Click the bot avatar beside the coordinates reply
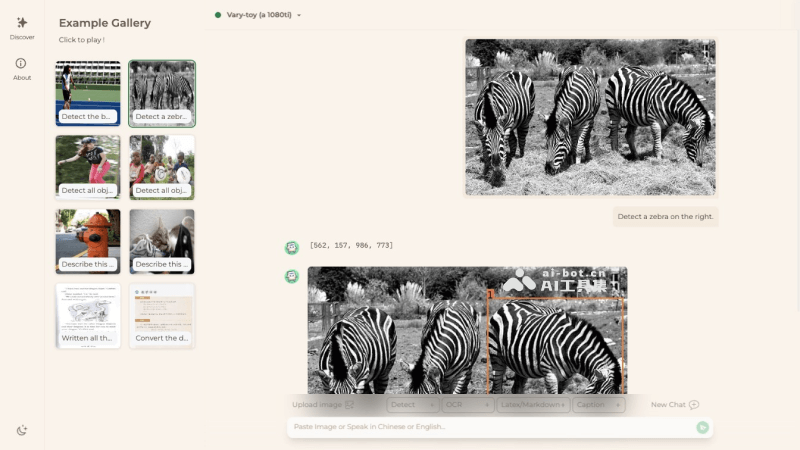 [292, 247]
